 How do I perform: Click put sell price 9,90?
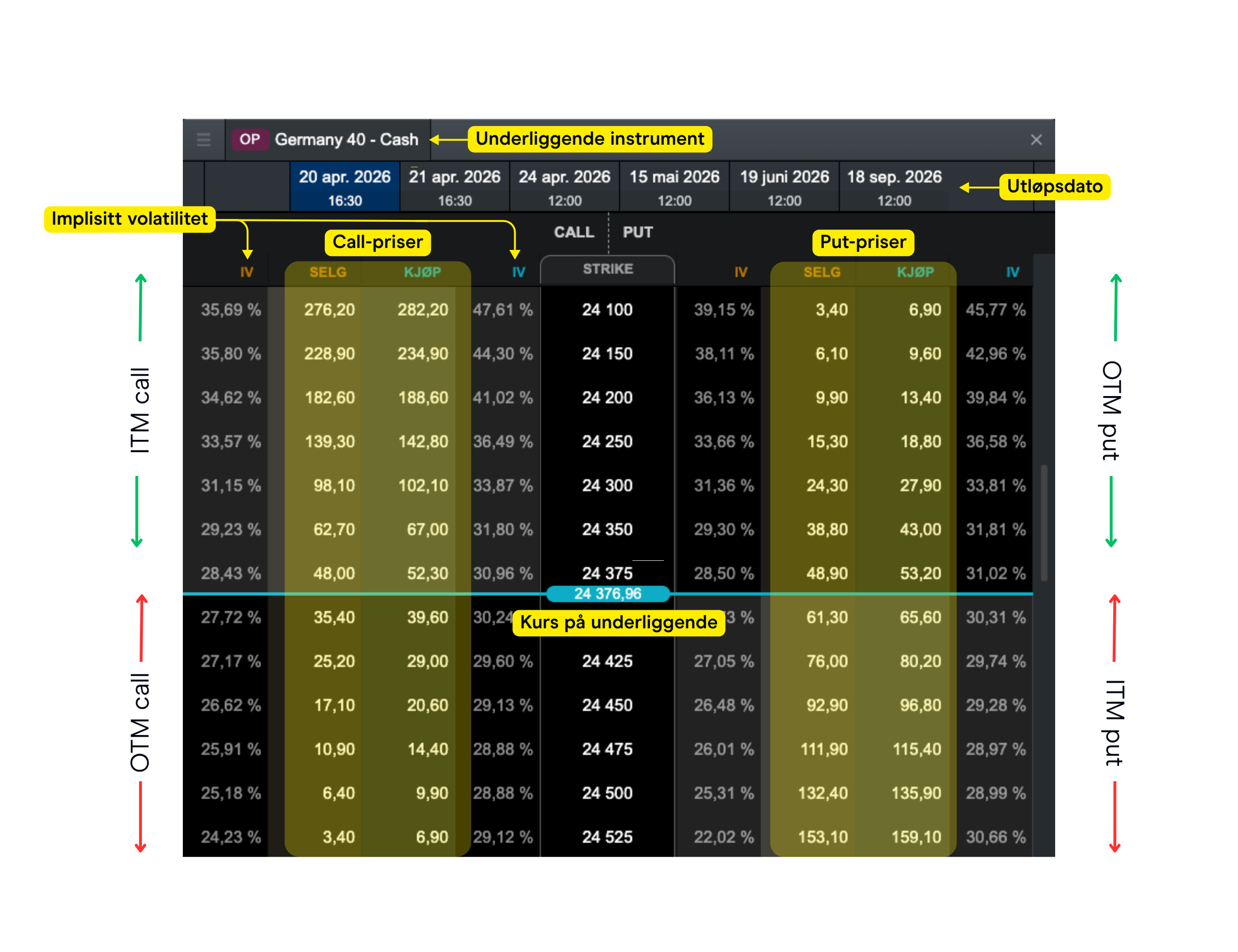(831, 397)
